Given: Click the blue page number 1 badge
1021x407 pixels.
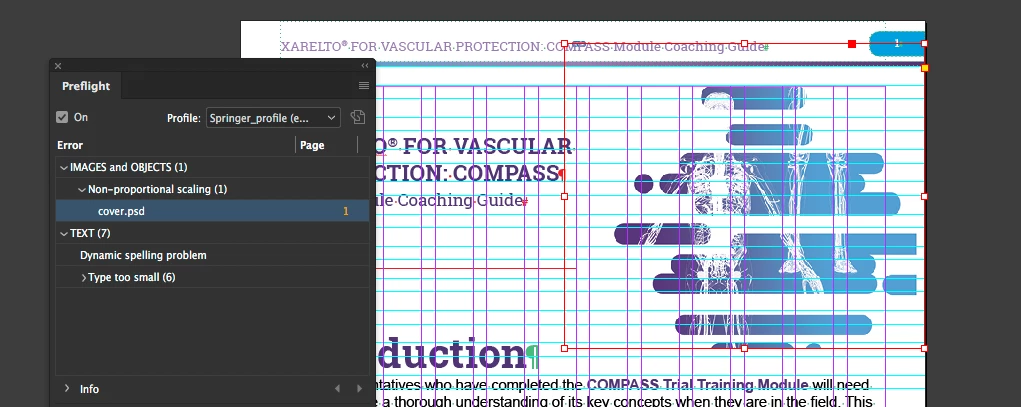Looking at the screenshot, I should click(897, 44).
